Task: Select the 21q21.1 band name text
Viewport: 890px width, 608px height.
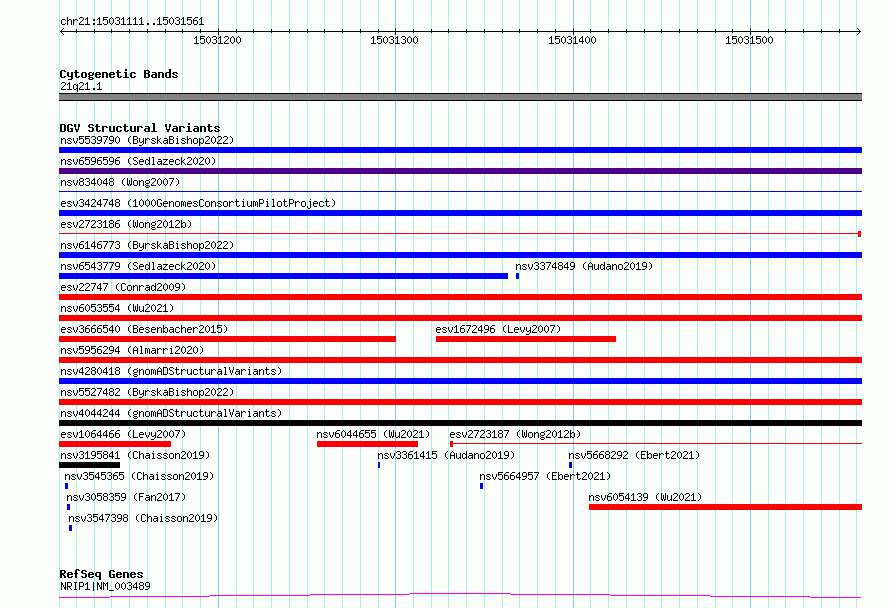Action: [81, 86]
